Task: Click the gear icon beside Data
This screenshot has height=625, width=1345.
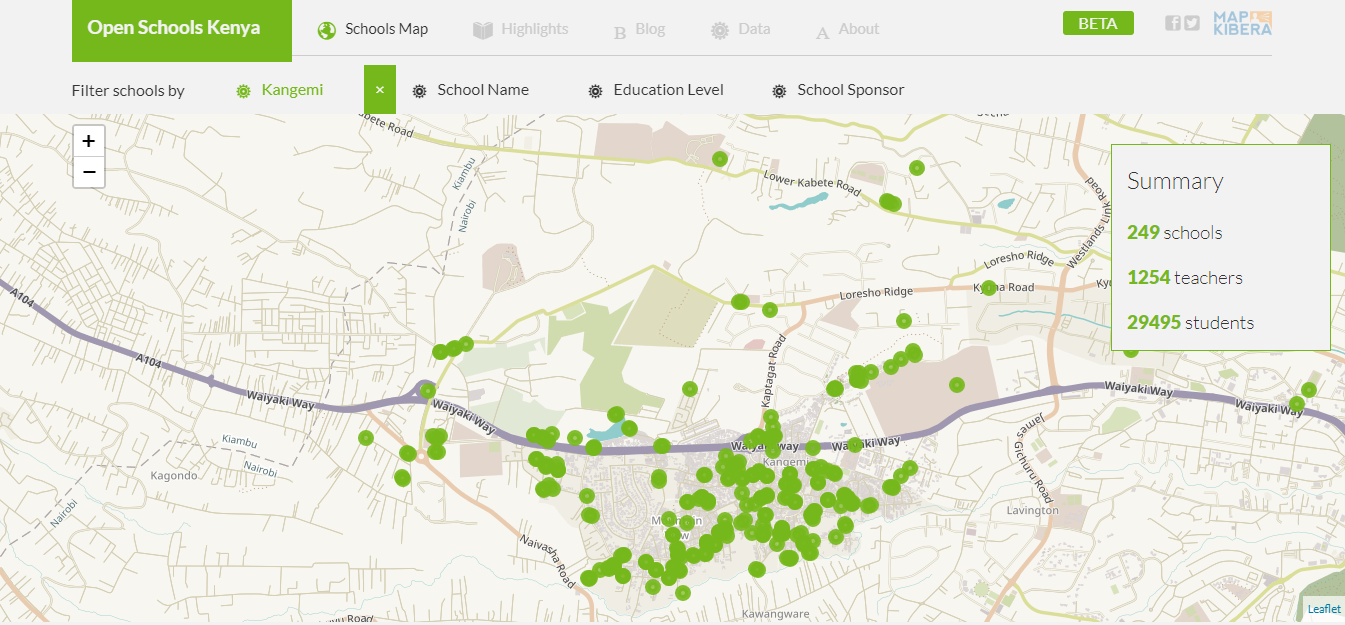Action: [x=720, y=30]
